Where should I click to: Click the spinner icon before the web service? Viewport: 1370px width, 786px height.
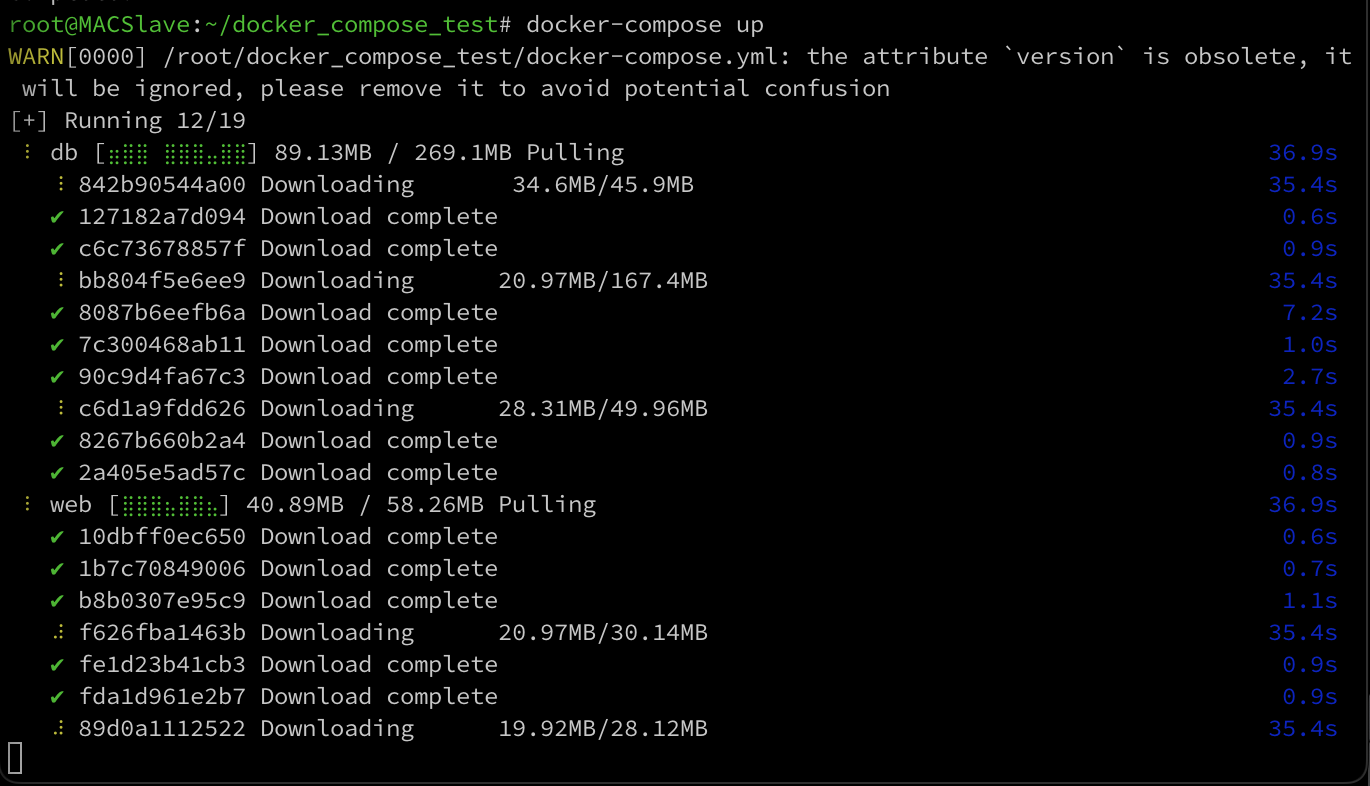coord(26,505)
